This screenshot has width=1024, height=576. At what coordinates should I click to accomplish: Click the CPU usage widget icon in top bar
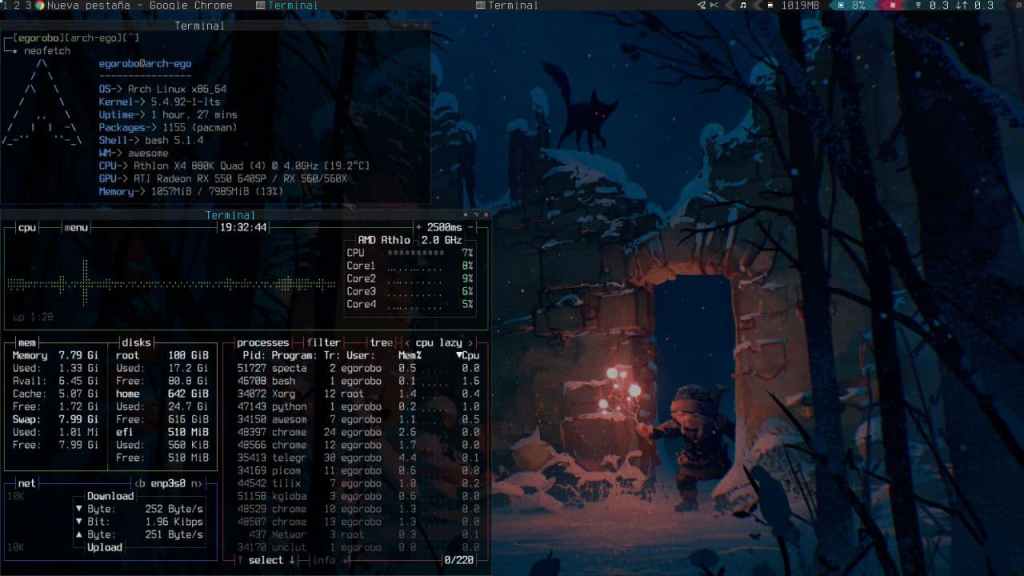point(839,5)
